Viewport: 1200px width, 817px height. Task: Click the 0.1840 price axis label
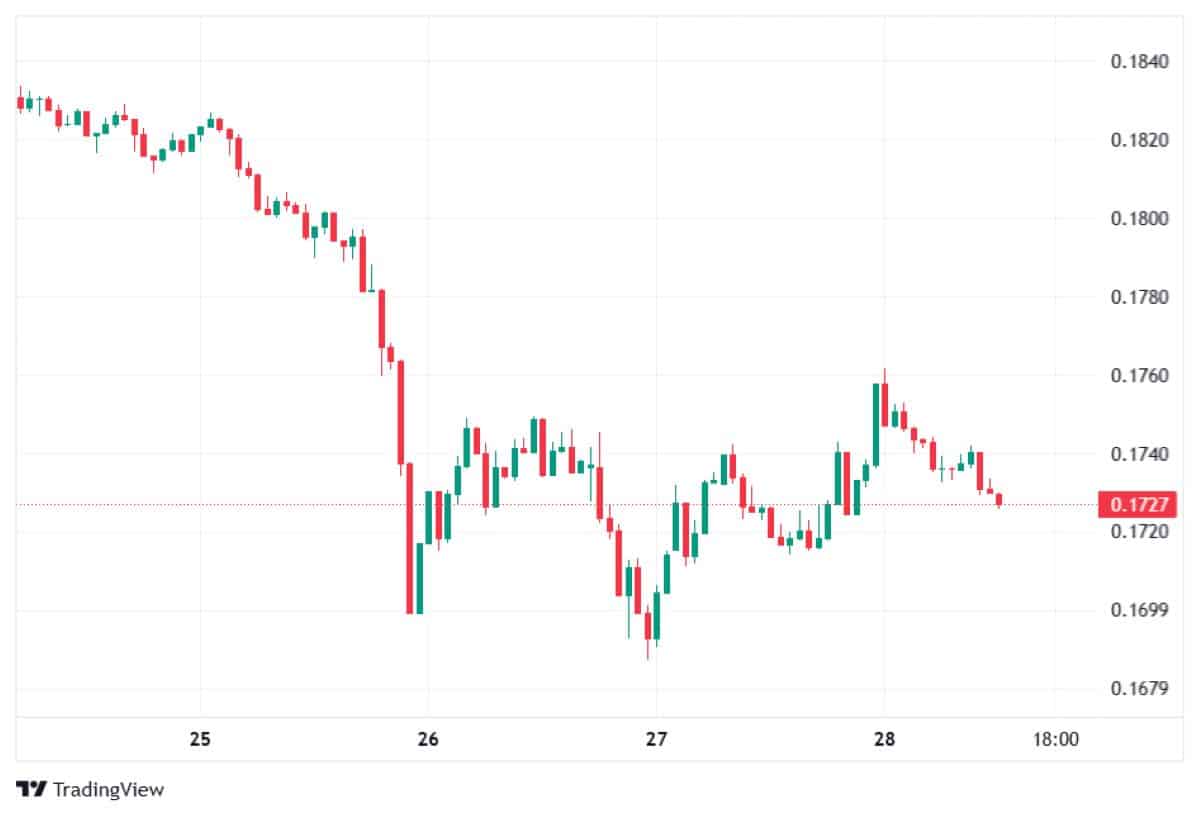1139,62
